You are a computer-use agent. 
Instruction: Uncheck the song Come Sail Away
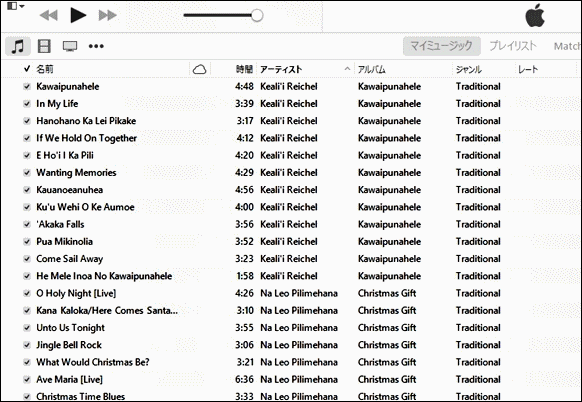(27, 259)
